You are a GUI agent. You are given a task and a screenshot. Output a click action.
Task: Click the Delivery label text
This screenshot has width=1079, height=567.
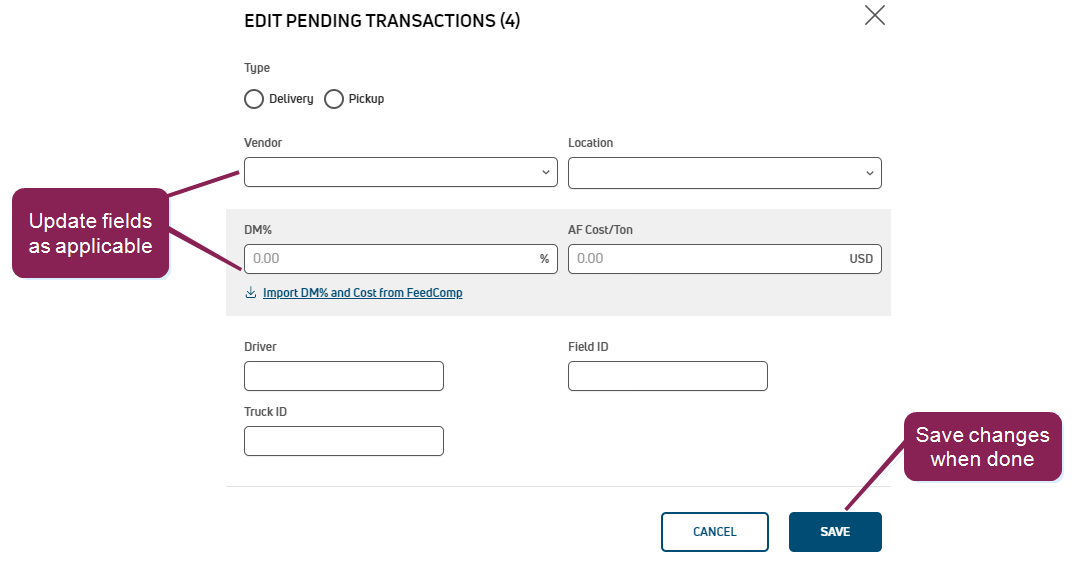pyautogui.click(x=291, y=99)
